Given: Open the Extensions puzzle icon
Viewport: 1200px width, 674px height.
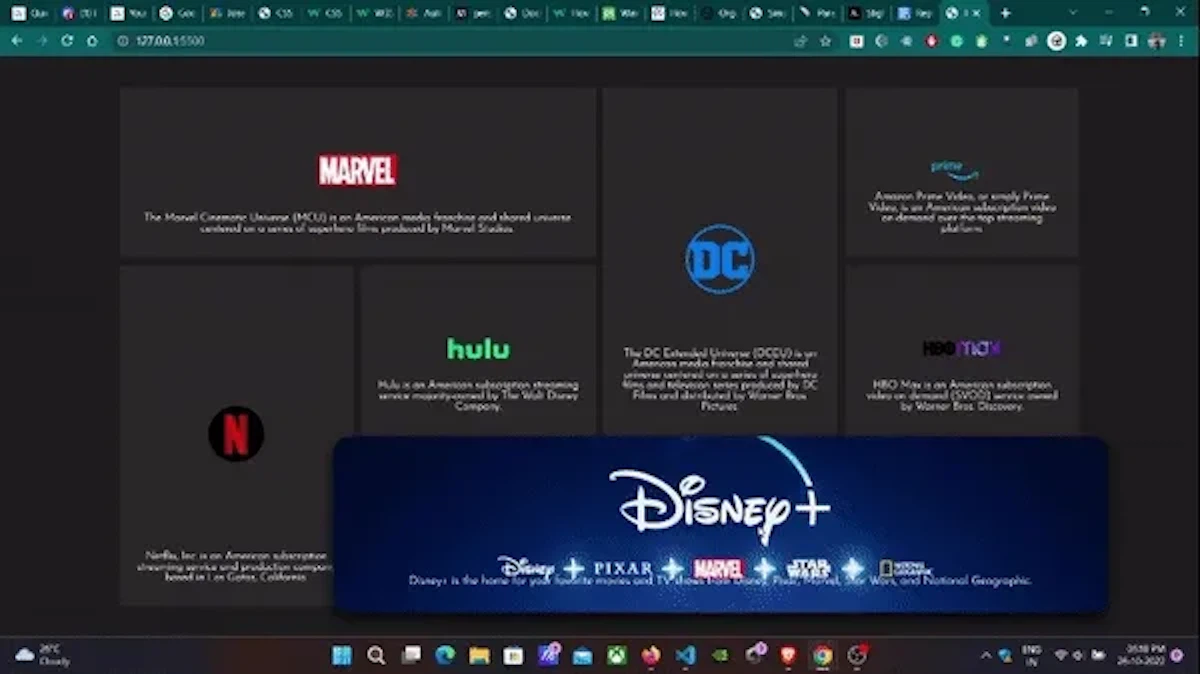Looking at the screenshot, I should coord(1081,41).
